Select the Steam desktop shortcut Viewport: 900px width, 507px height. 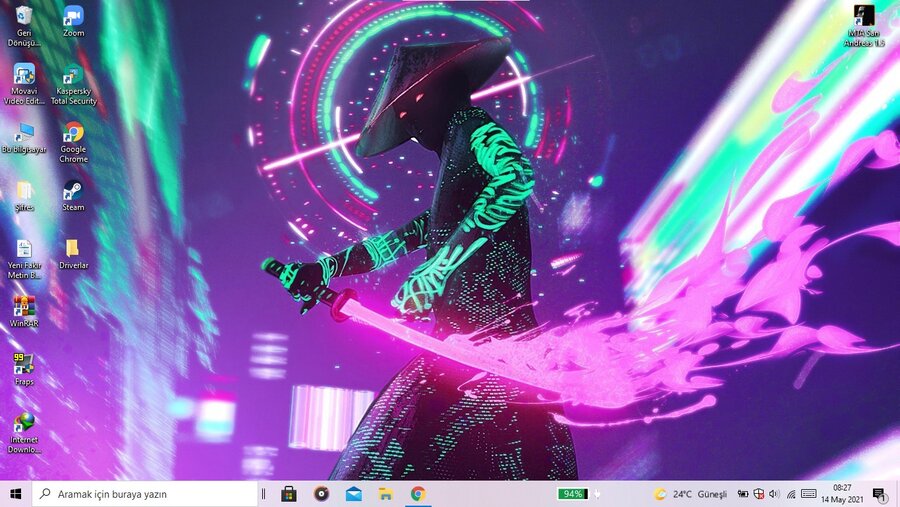(x=73, y=196)
